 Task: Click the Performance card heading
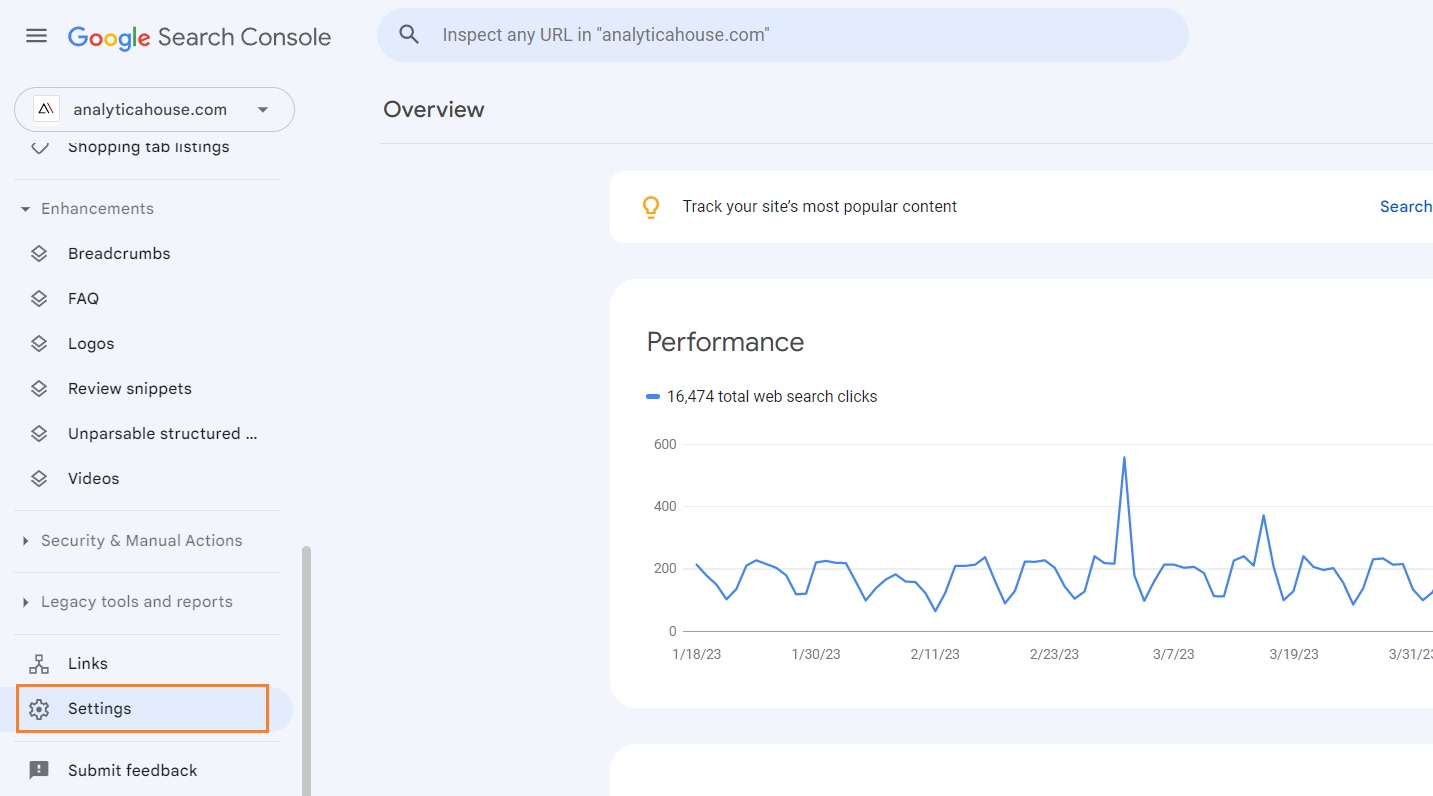(x=725, y=342)
